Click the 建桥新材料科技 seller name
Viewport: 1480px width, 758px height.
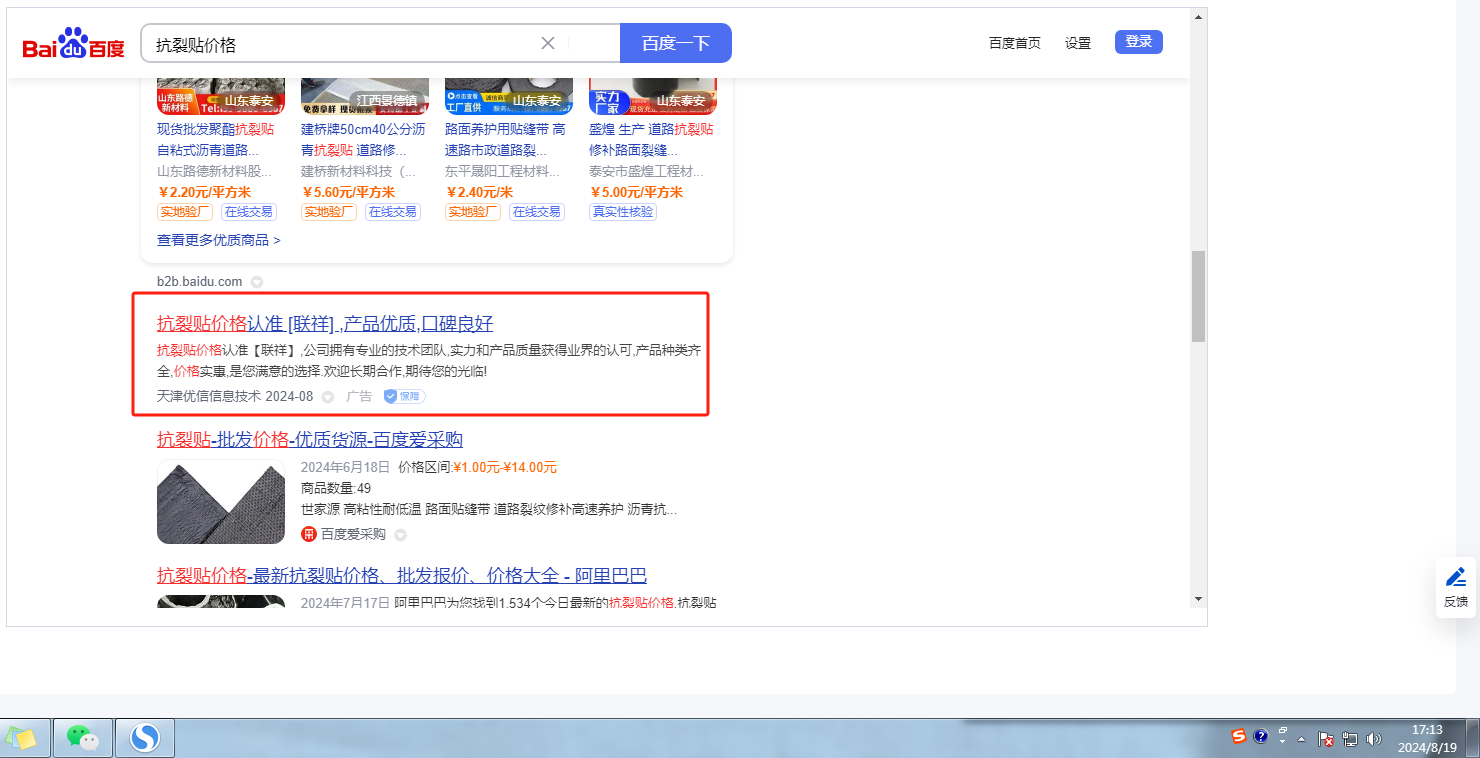coord(358,171)
